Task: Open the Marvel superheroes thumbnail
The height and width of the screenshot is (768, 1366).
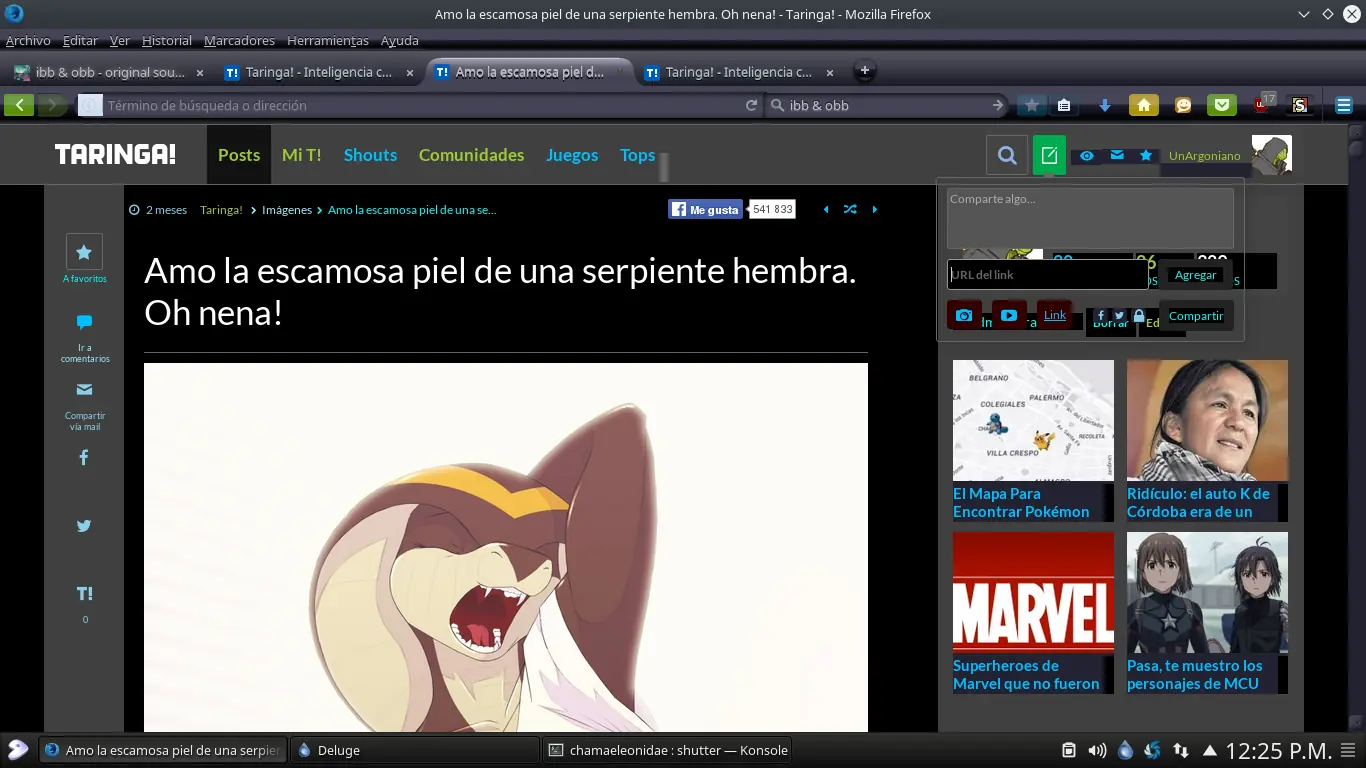Action: 1033,592
